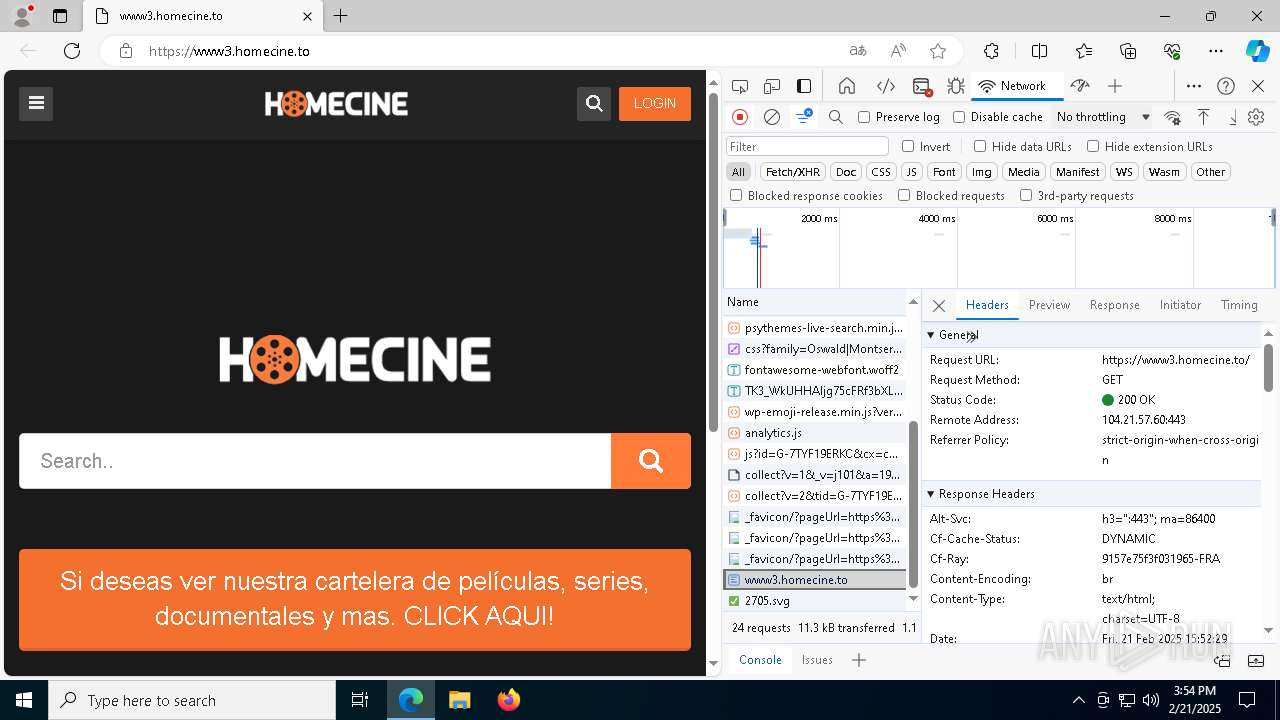1280x720 pixels.
Task: Select analytics.js request row
Action: tap(815, 433)
